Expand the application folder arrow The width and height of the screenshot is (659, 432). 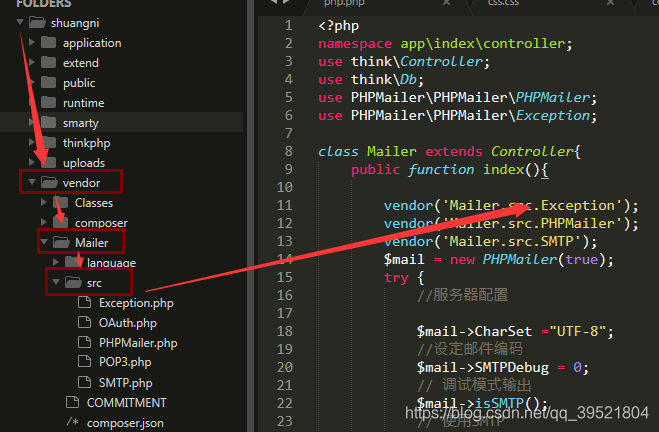coord(32,42)
